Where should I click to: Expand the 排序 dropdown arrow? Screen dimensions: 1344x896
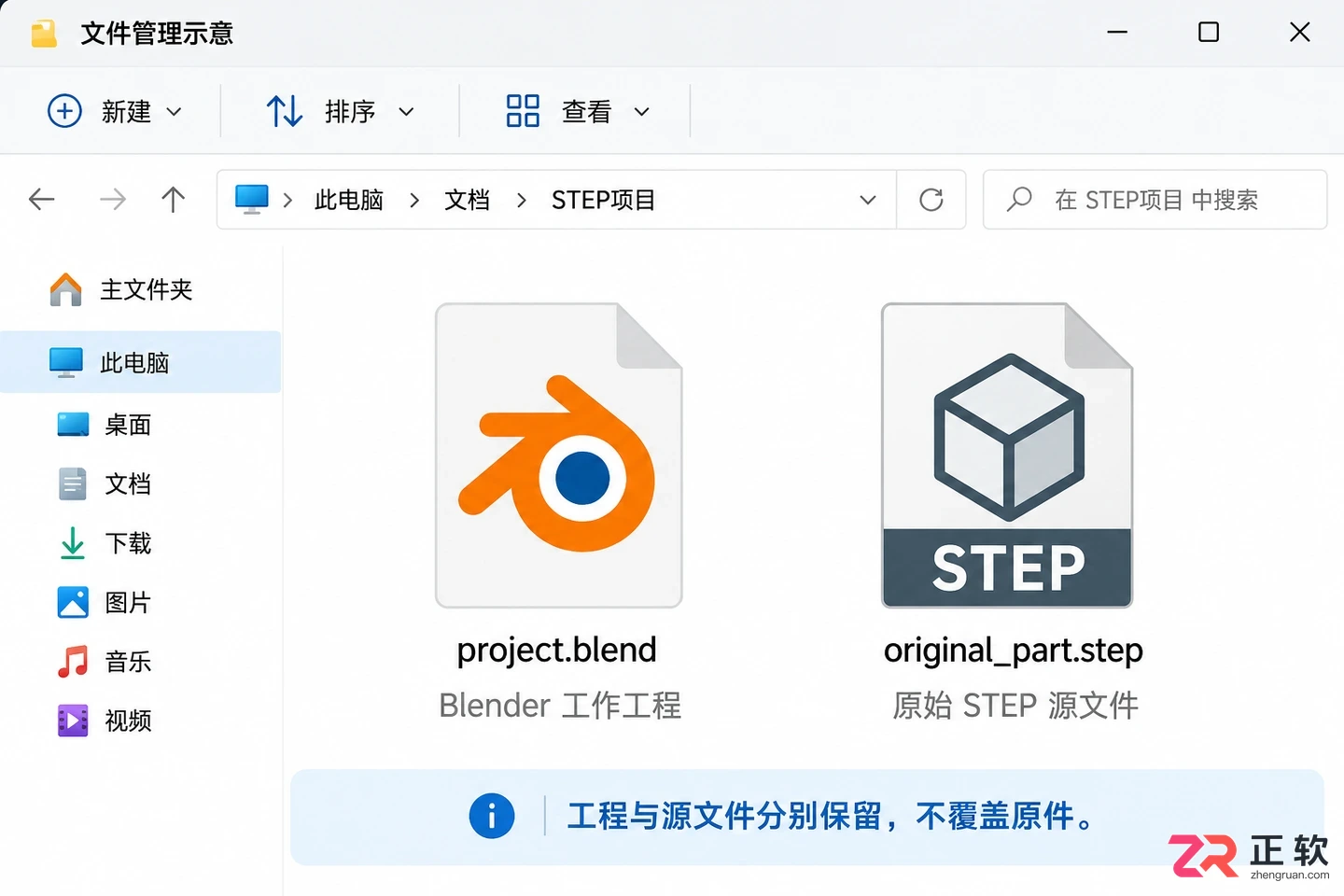406,112
